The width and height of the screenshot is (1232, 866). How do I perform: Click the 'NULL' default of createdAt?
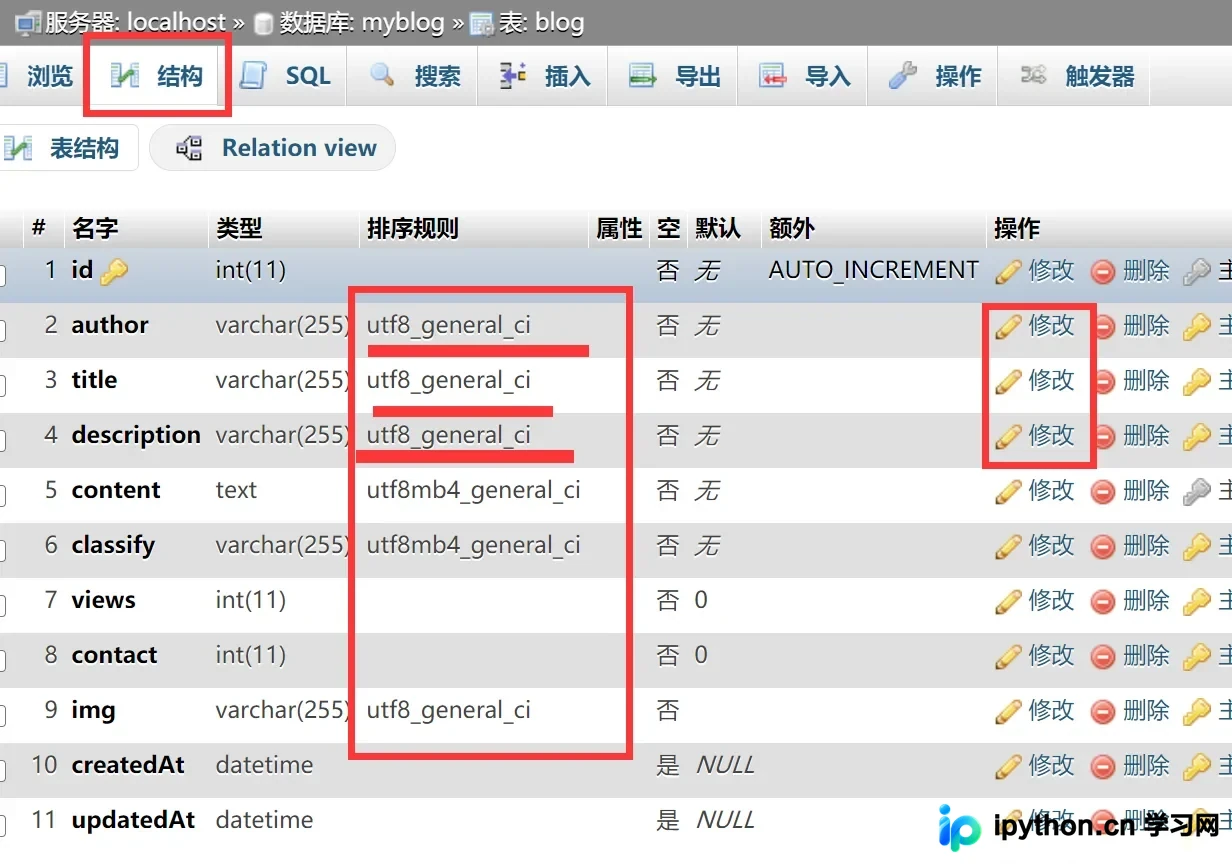tap(725, 765)
